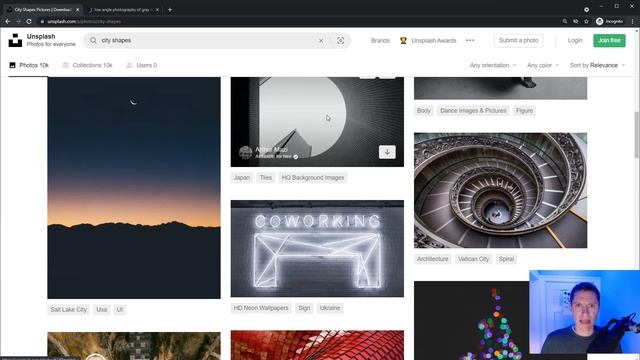Viewport: 640px width, 360px height.
Task: Click the Architecture tag
Action: click(433, 259)
